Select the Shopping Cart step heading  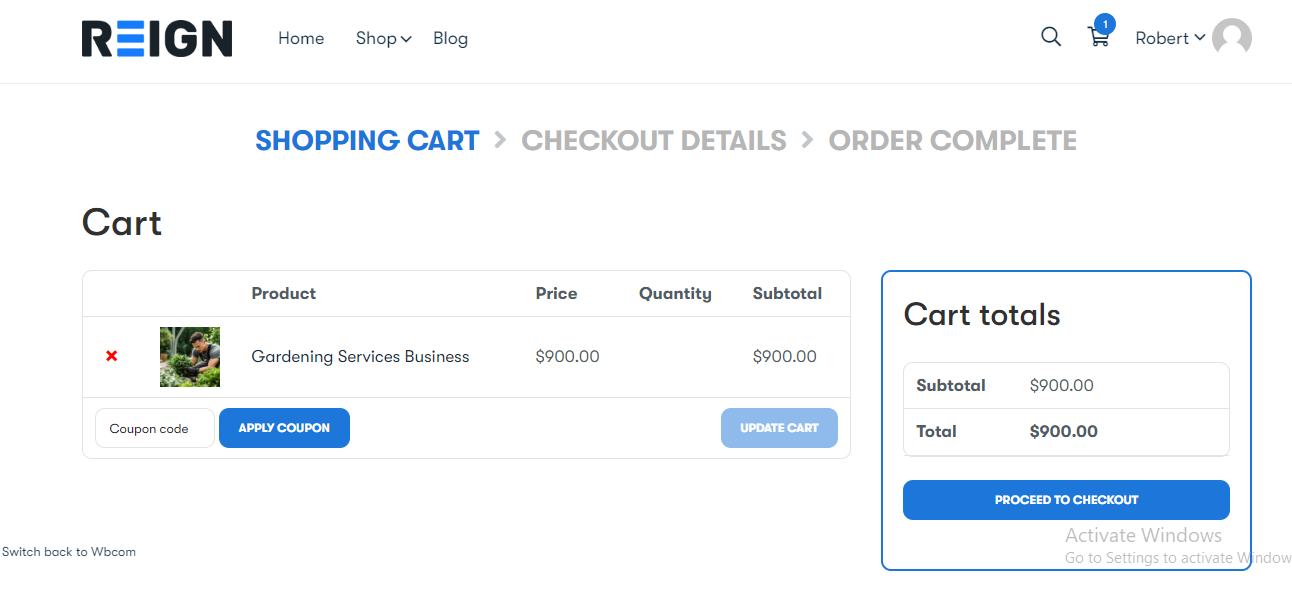pyautogui.click(x=367, y=141)
